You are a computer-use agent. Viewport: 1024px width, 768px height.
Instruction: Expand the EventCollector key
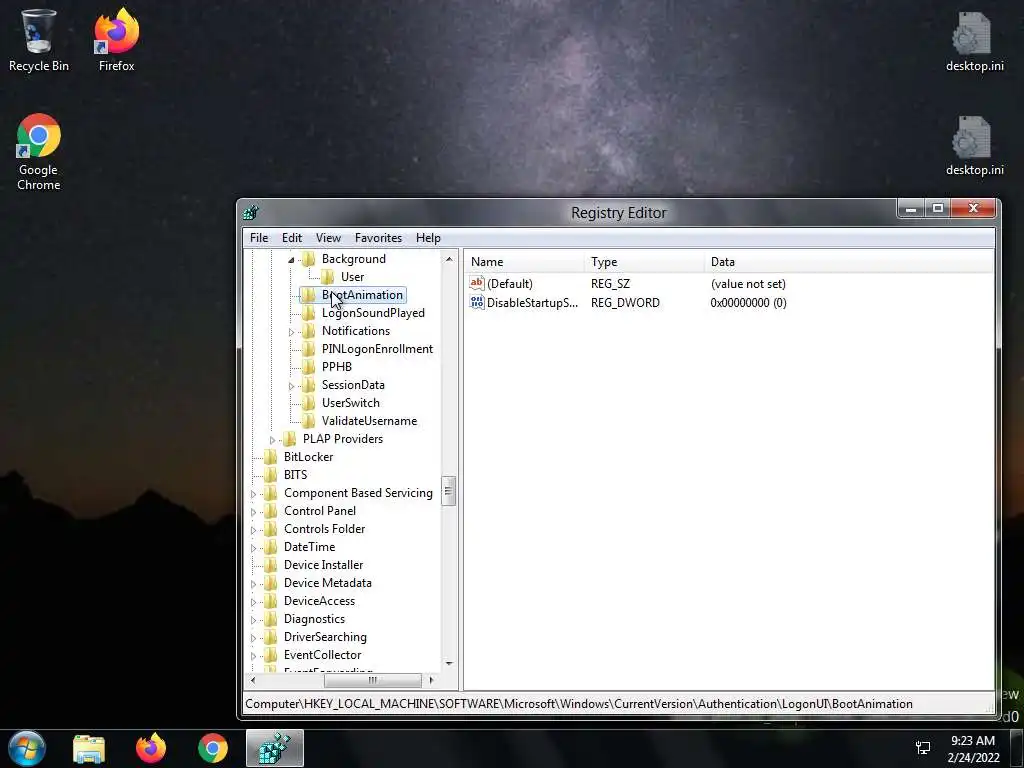[253, 656]
